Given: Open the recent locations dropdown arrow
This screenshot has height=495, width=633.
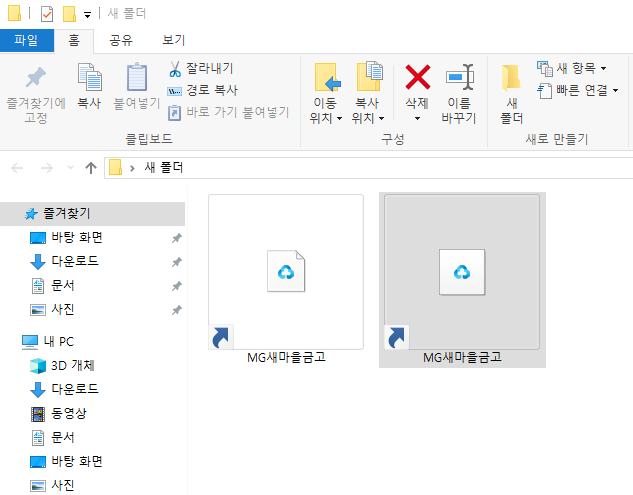Looking at the screenshot, I should coord(70,168).
